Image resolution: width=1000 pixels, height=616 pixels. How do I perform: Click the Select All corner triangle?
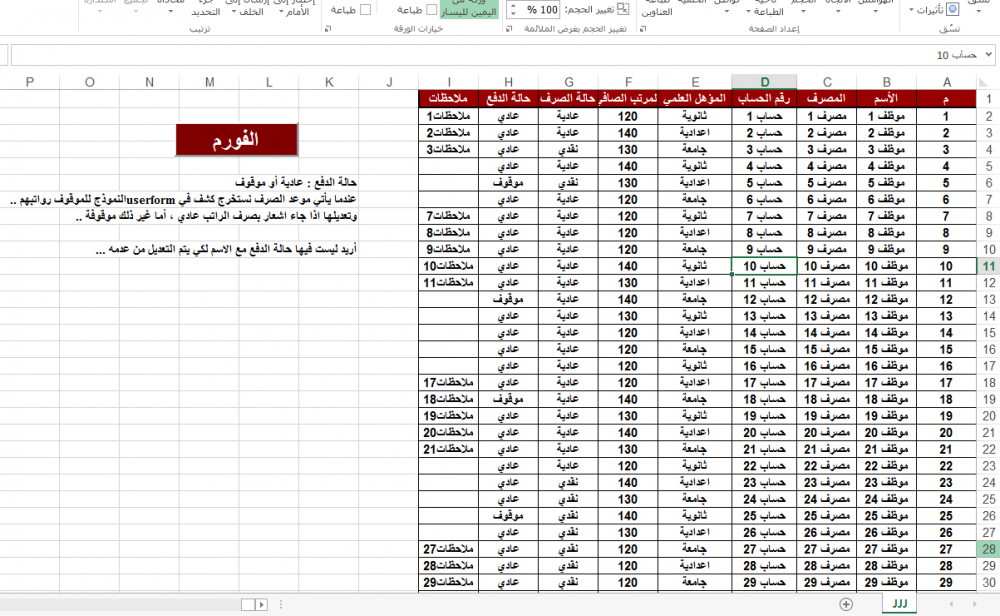[983, 82]
